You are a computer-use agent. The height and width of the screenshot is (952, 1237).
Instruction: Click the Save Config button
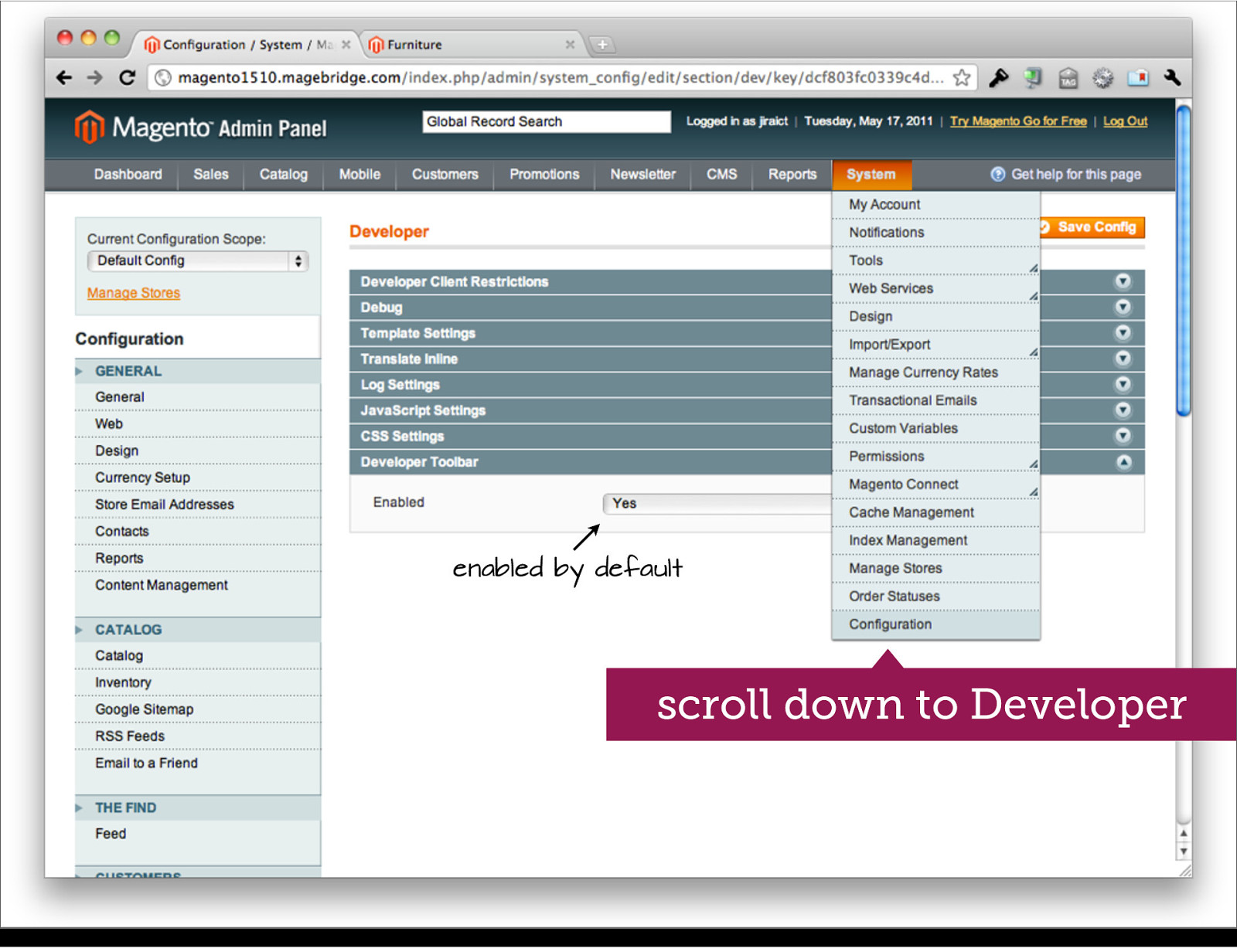coord(1092,227)
